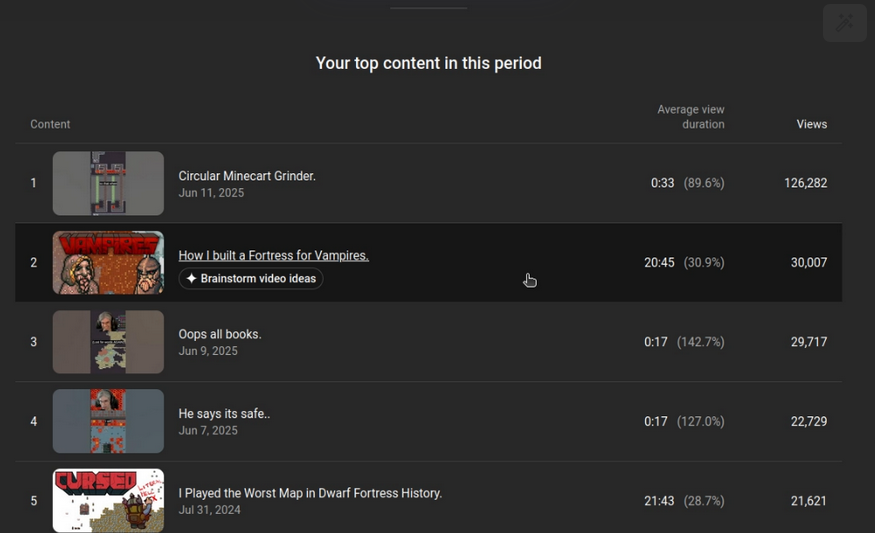Image resolution: width=875 pixels, height=533 pixels.
Task: Select the 126,282 views value
Action: 805,183
